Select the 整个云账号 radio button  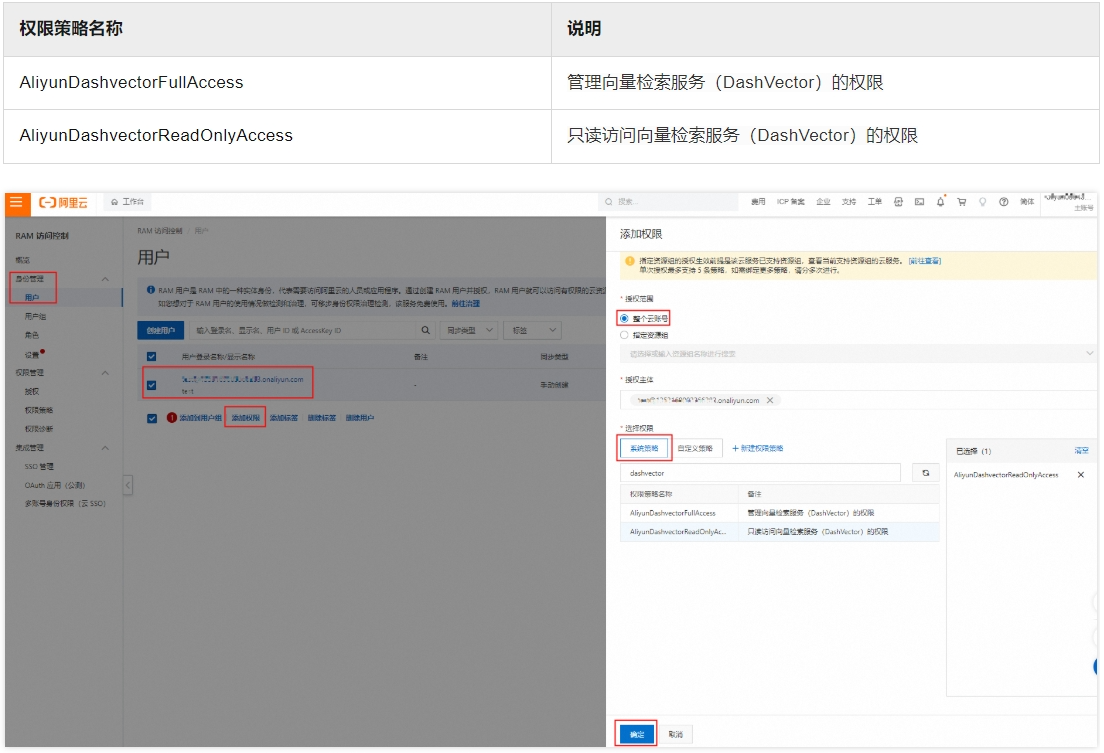point(625,318)
